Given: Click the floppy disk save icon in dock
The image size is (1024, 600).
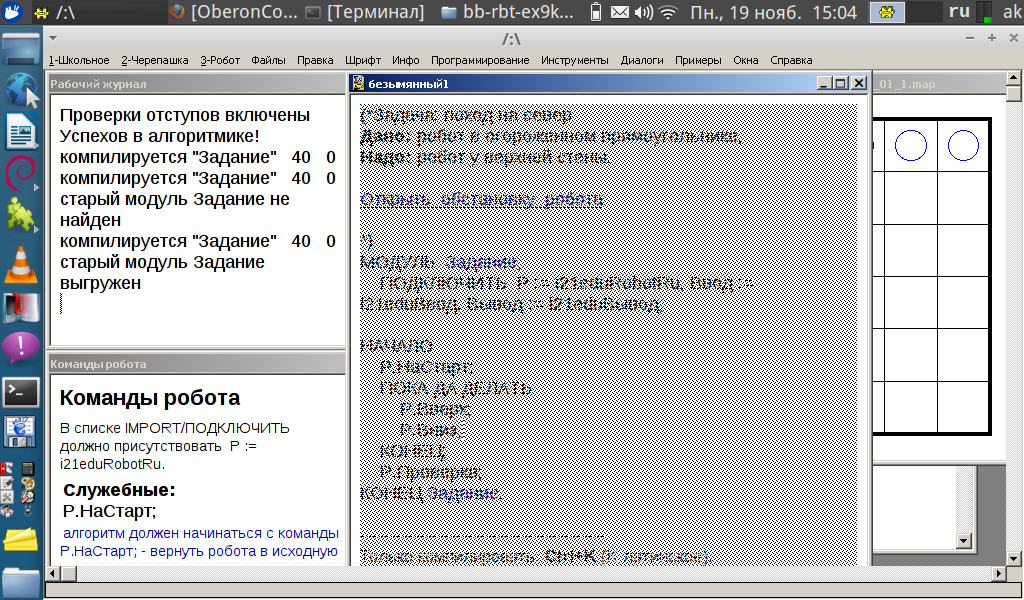Looking at the screenshot, I should (x=20, y=432).
